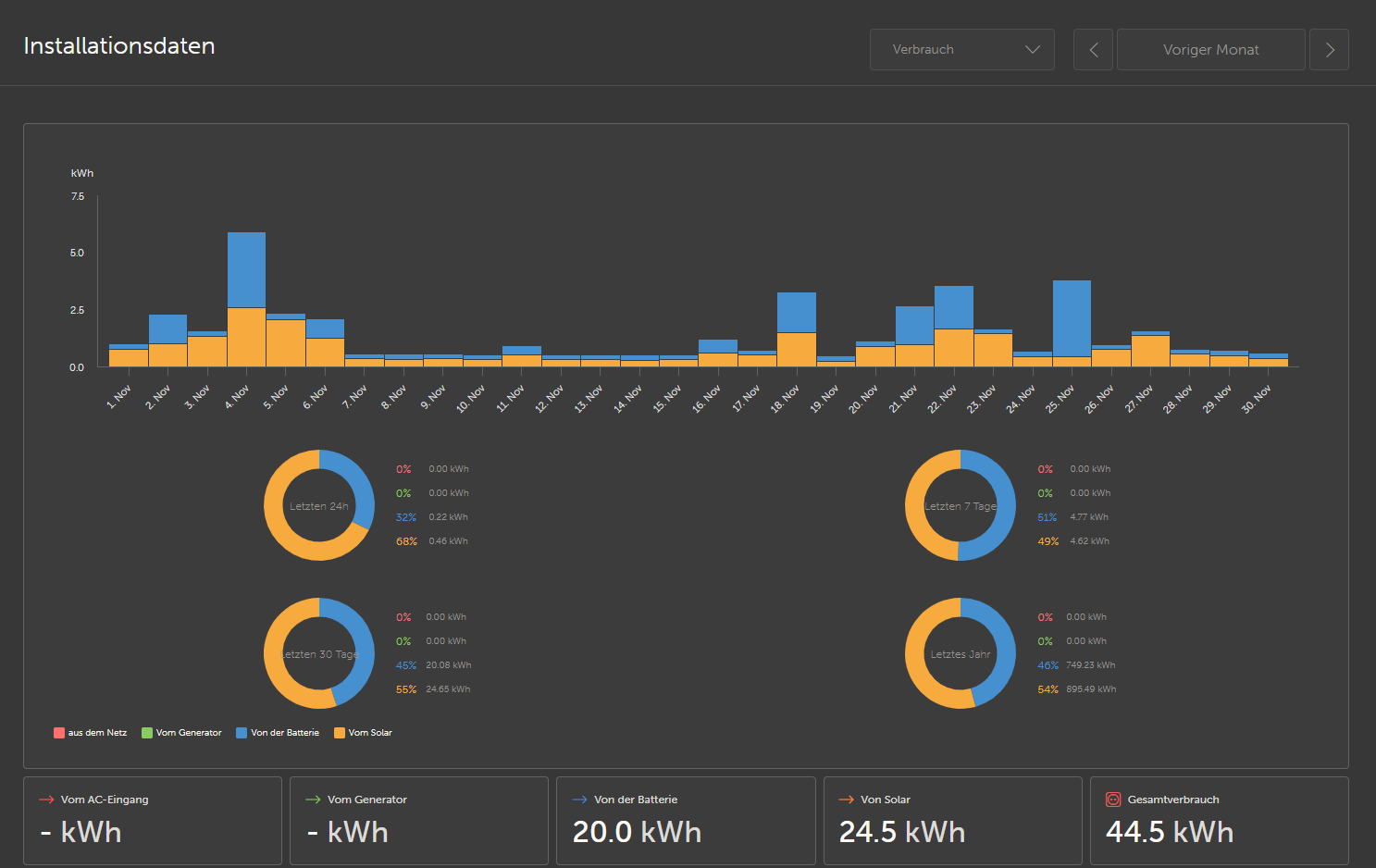Viewport: 1376px width, 868px height.
Task: Click the red Vom AC-Eingang arrow icon
Action: point(46,800)
